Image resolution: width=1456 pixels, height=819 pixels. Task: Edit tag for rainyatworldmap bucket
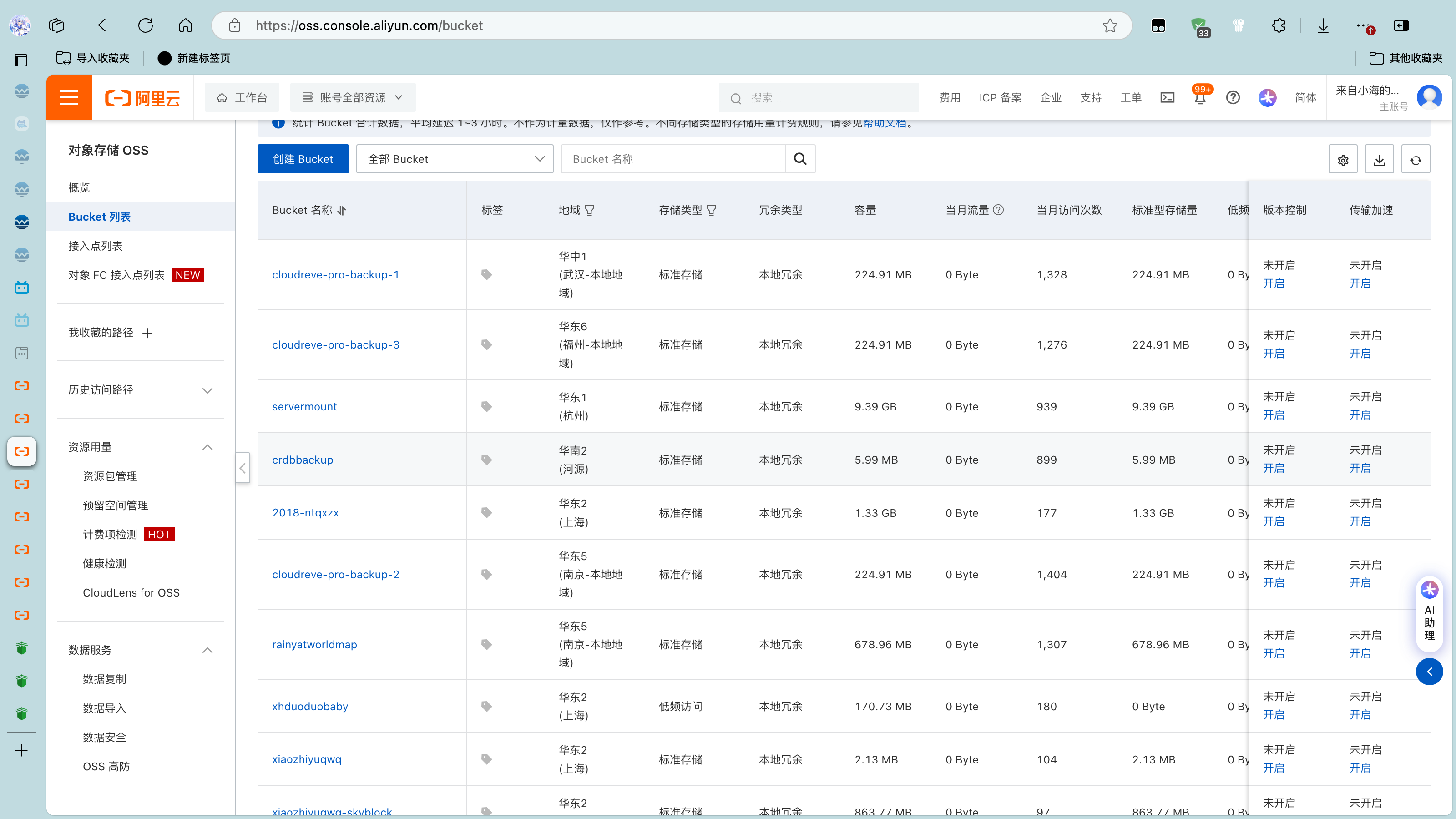click(x=487, y=644)
